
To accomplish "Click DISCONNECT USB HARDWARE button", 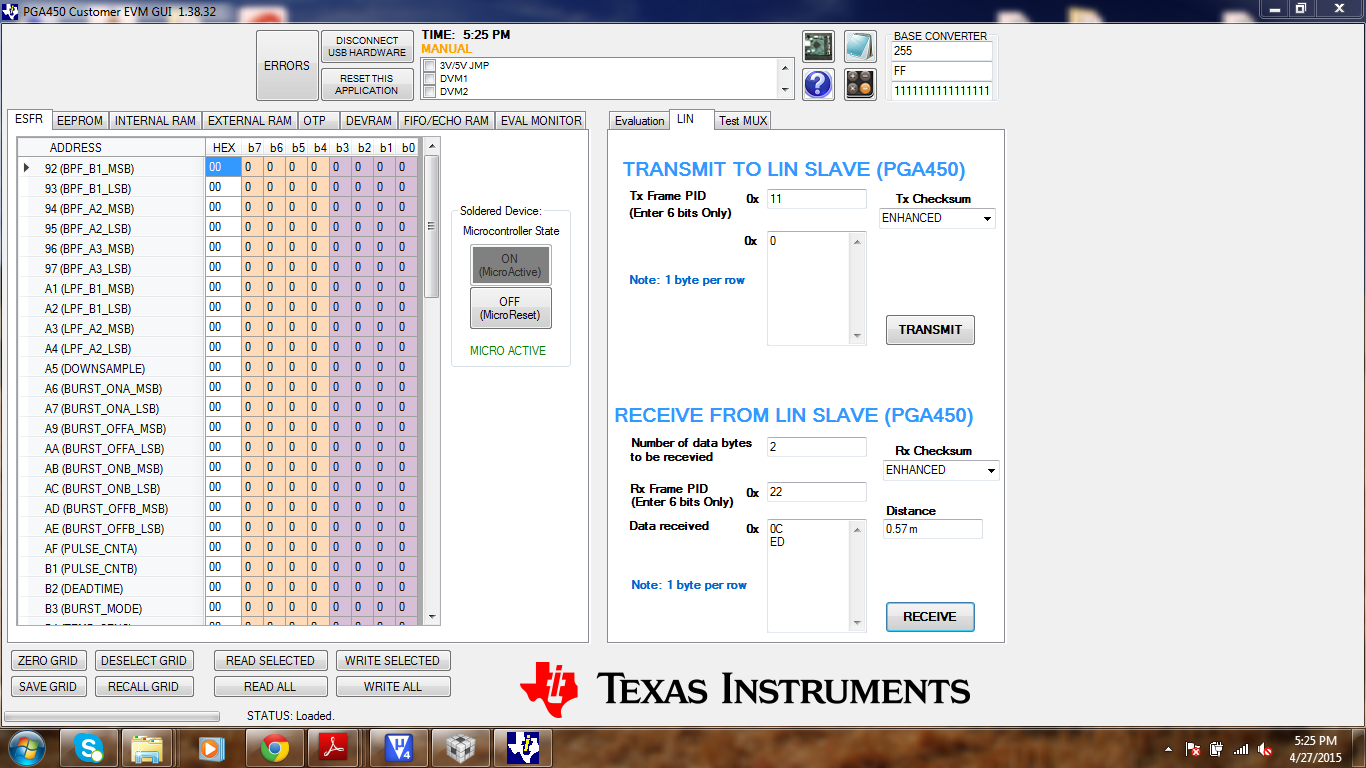I will 367,47.
